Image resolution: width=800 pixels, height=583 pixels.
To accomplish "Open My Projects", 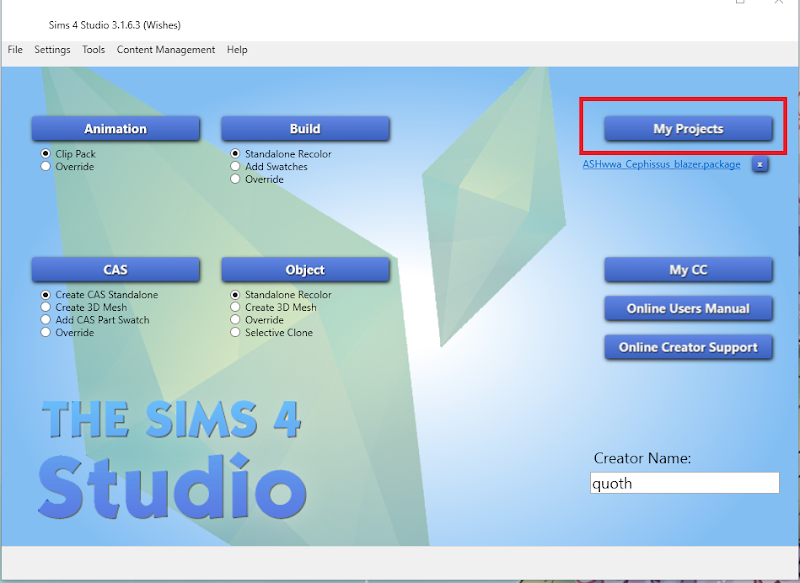I will (688, 129).
